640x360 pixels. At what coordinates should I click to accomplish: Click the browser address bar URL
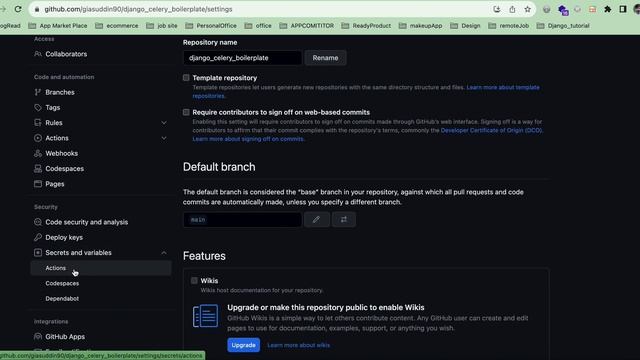[x=138, y=9]
